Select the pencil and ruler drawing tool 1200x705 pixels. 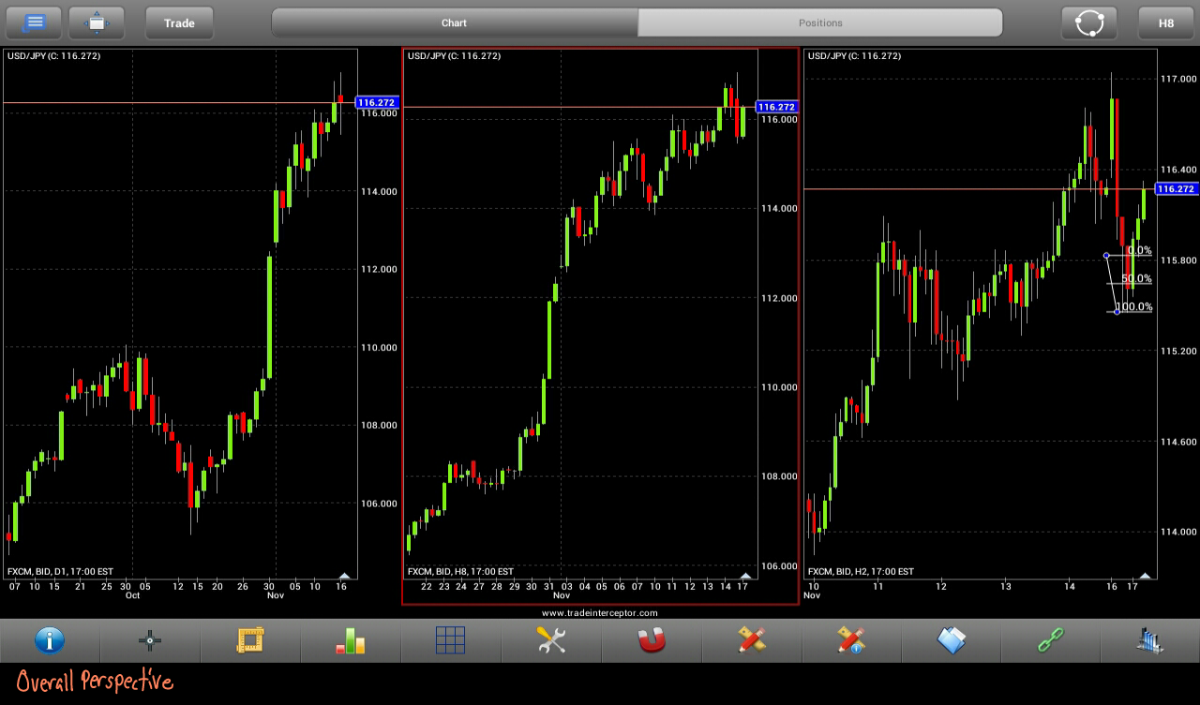751,640
